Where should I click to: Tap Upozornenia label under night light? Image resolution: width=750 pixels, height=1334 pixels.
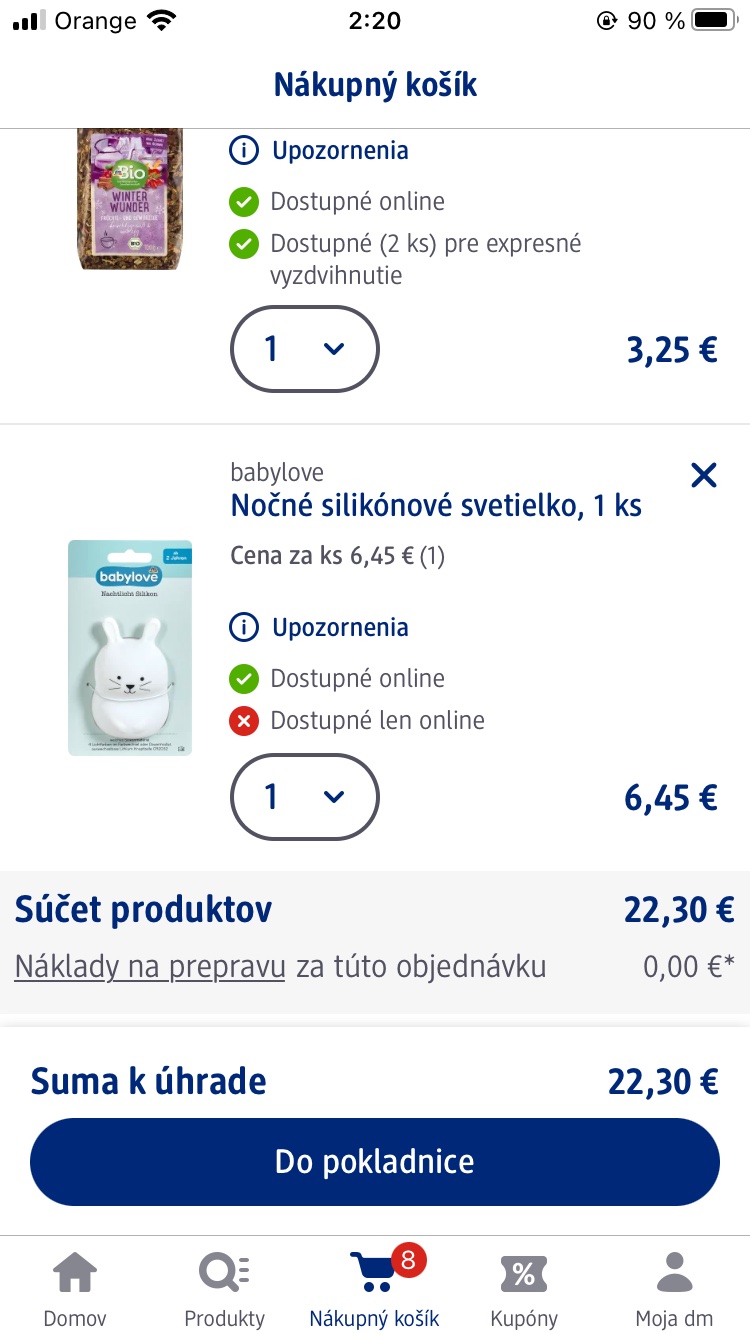pyautogui.click(x=340, y=628)
